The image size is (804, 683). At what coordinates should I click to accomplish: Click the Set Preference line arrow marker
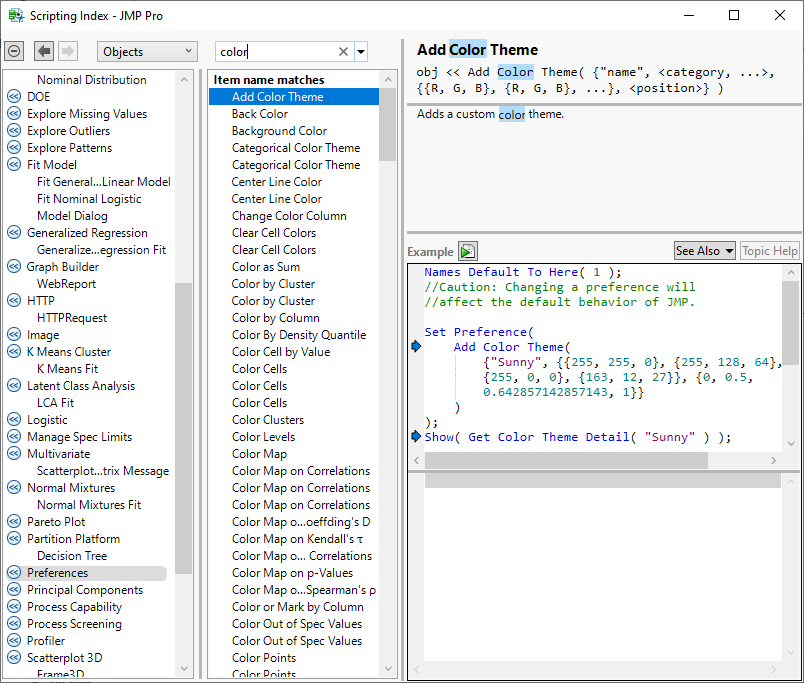click(x=416, y=347)
